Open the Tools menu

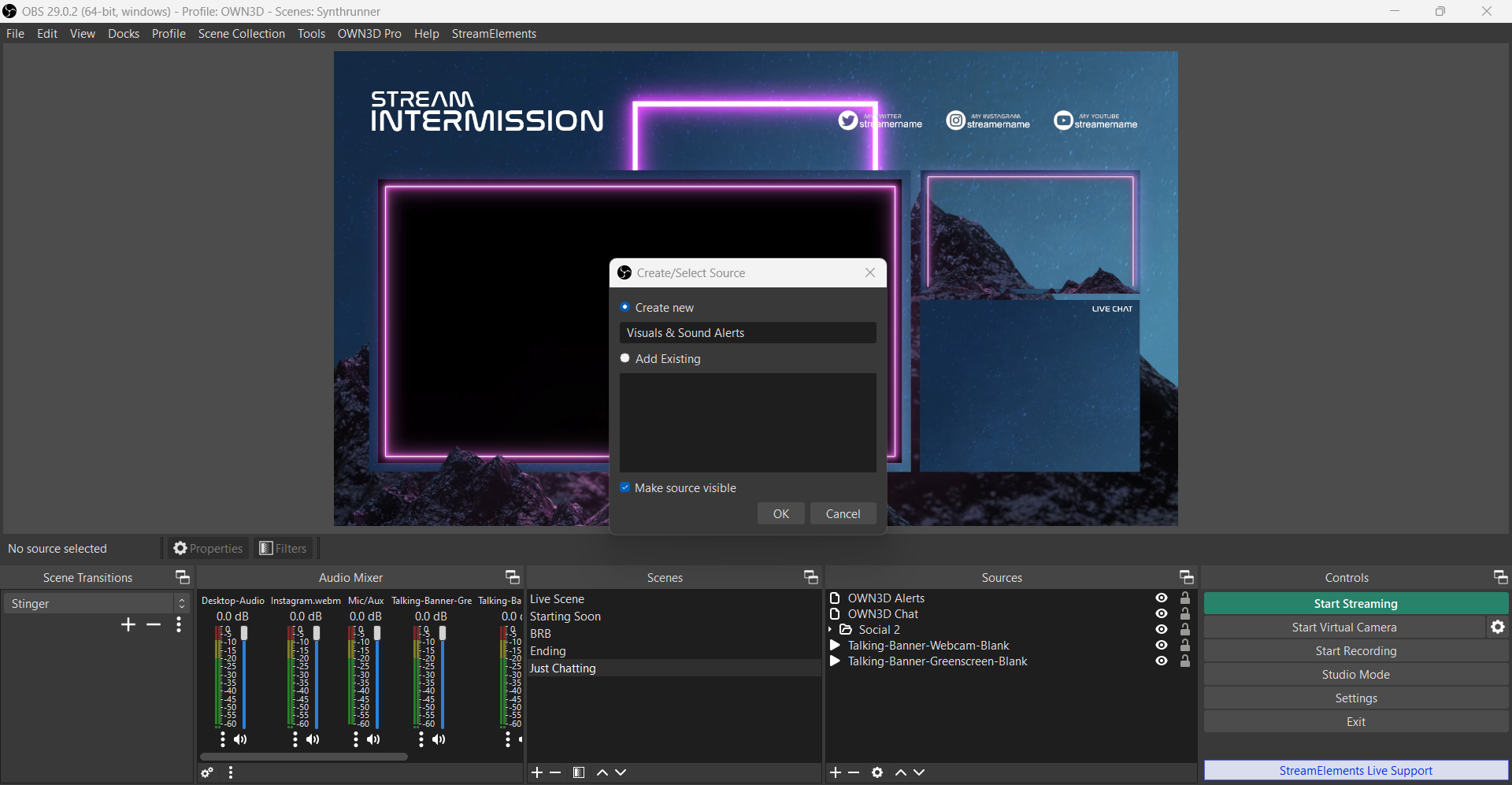tap(311, 34)
